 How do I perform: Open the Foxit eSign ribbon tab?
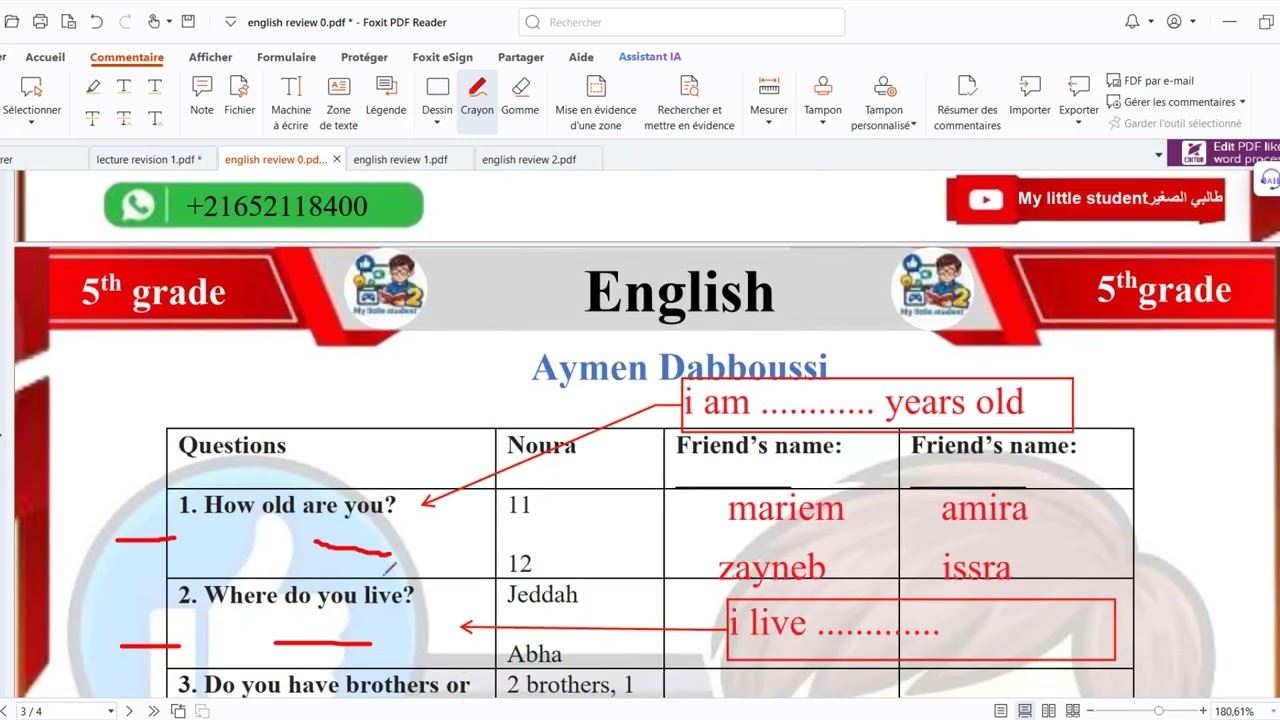[443, 57]
